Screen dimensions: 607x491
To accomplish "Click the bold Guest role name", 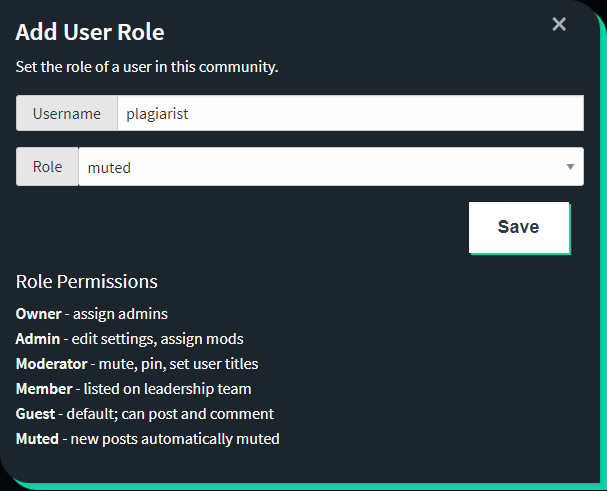I will pos(36,414).
